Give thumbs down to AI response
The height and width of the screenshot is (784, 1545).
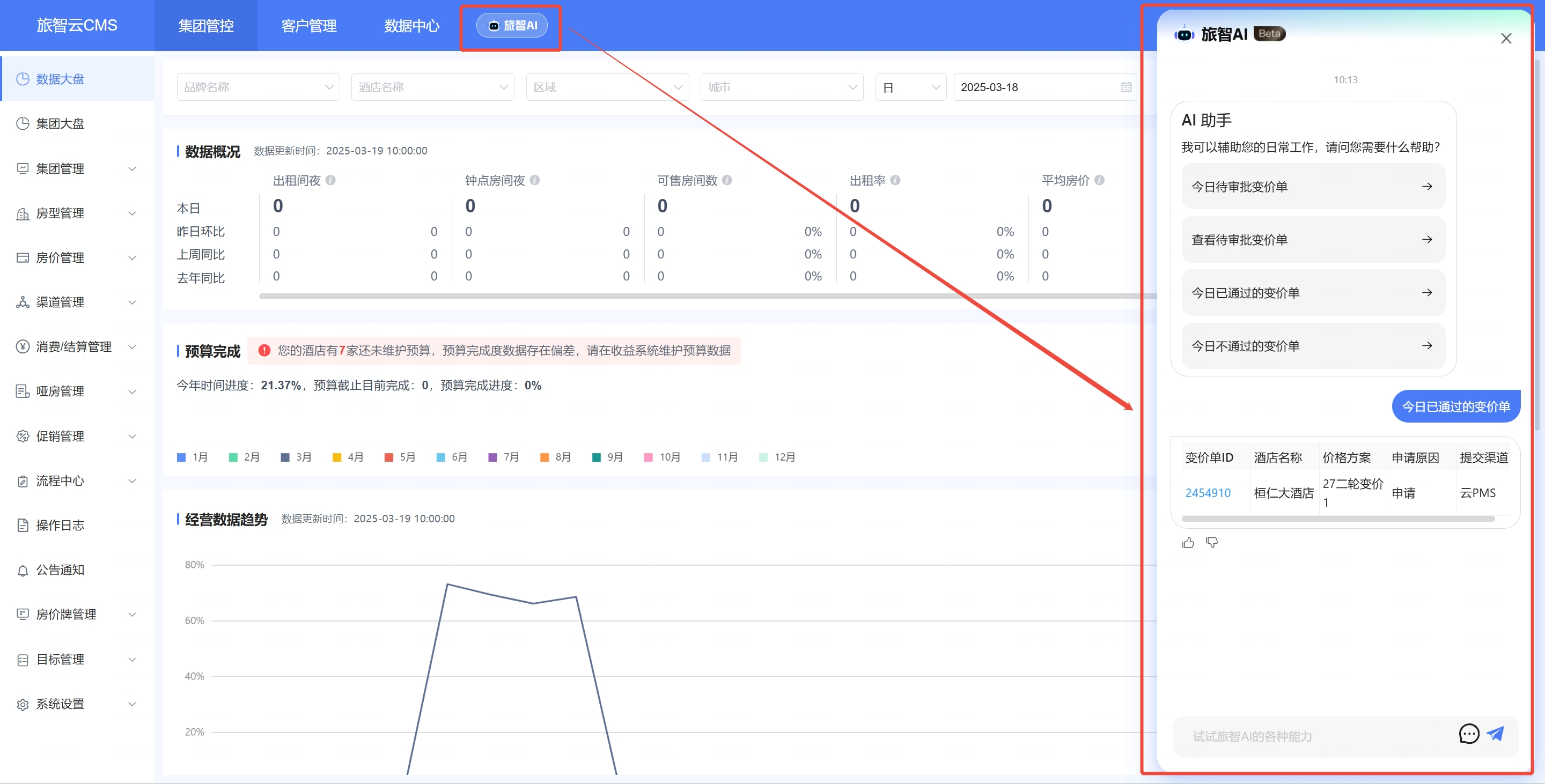coord(1211,543)
